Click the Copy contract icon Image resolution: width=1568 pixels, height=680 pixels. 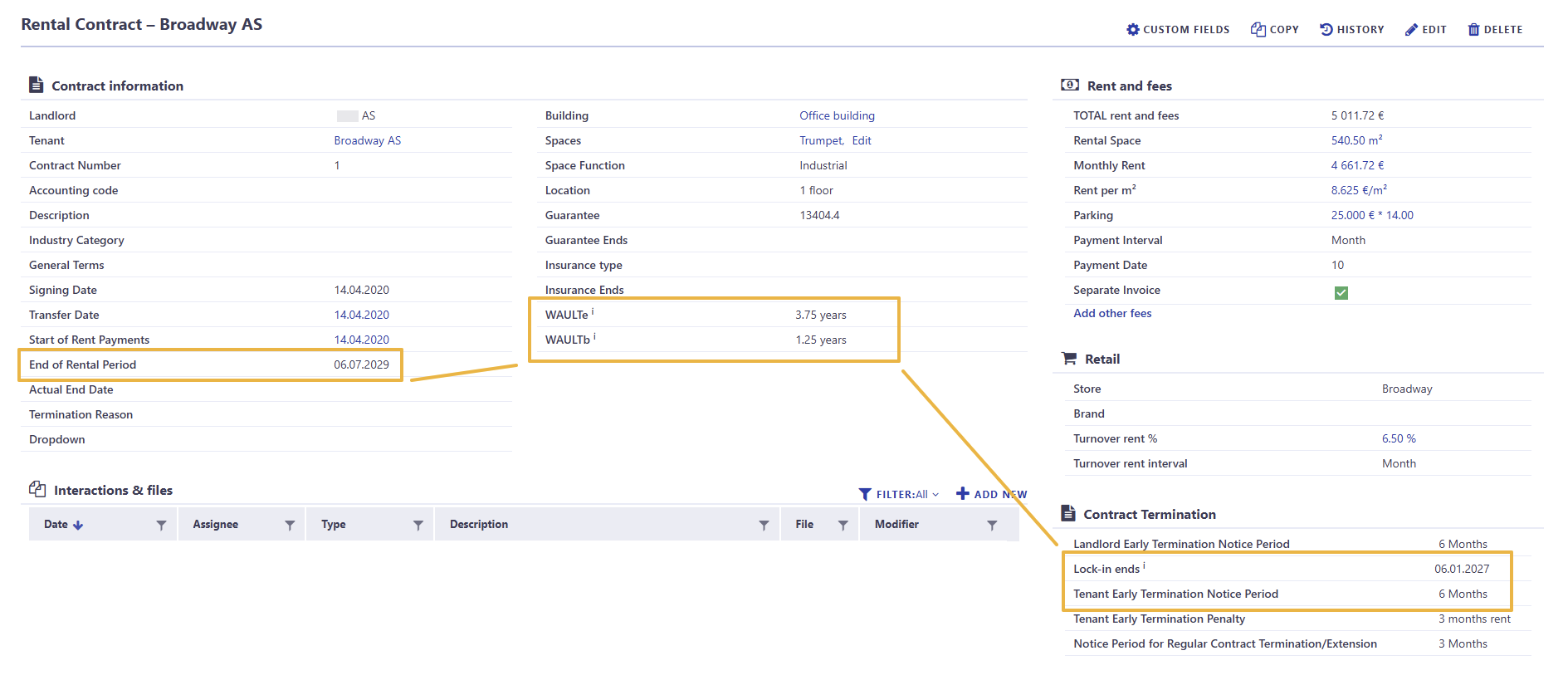click(1258, 30)
